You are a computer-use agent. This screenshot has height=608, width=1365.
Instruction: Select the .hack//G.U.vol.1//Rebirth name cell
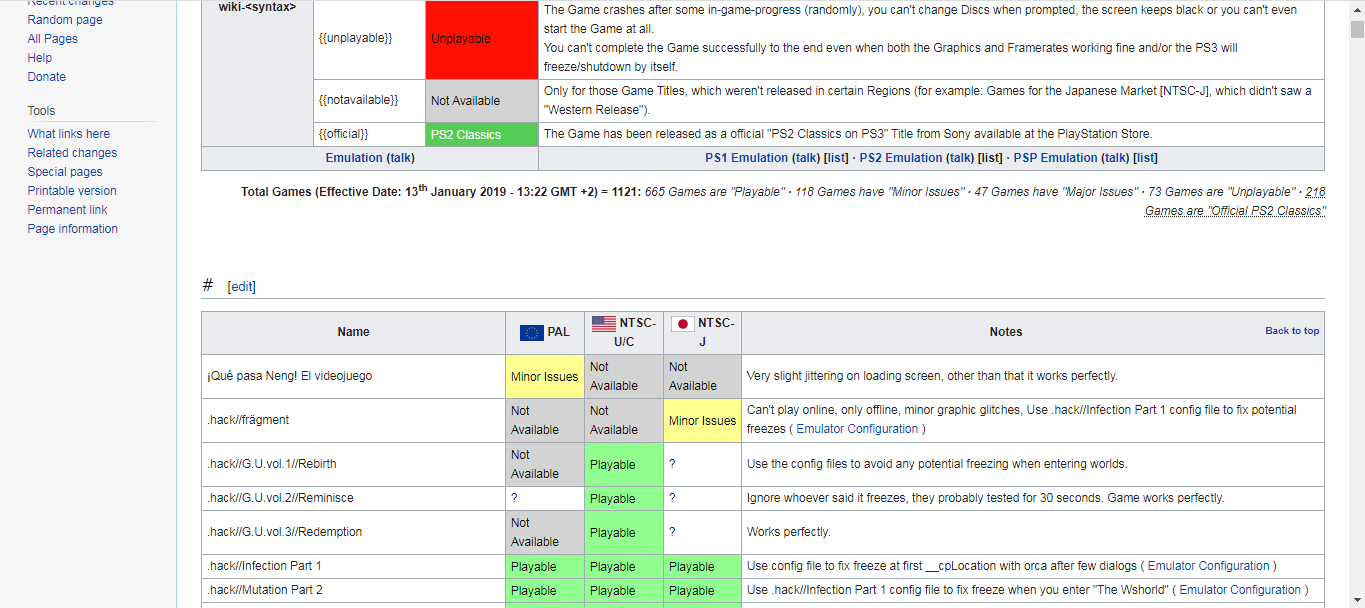pyautogui.click(x=353, y=465)
